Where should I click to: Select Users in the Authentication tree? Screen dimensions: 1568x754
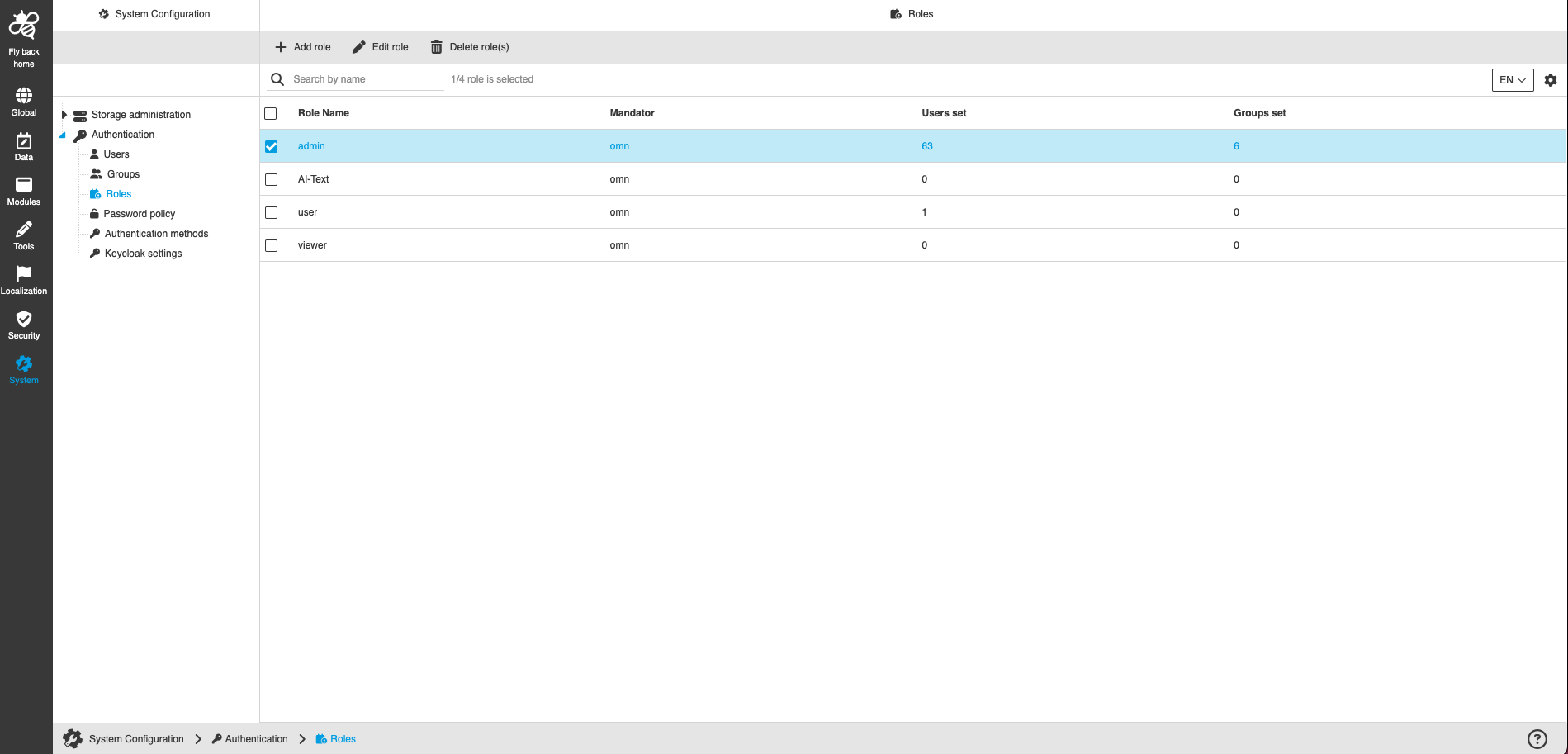pyautogui.click(x=116, y=154)
